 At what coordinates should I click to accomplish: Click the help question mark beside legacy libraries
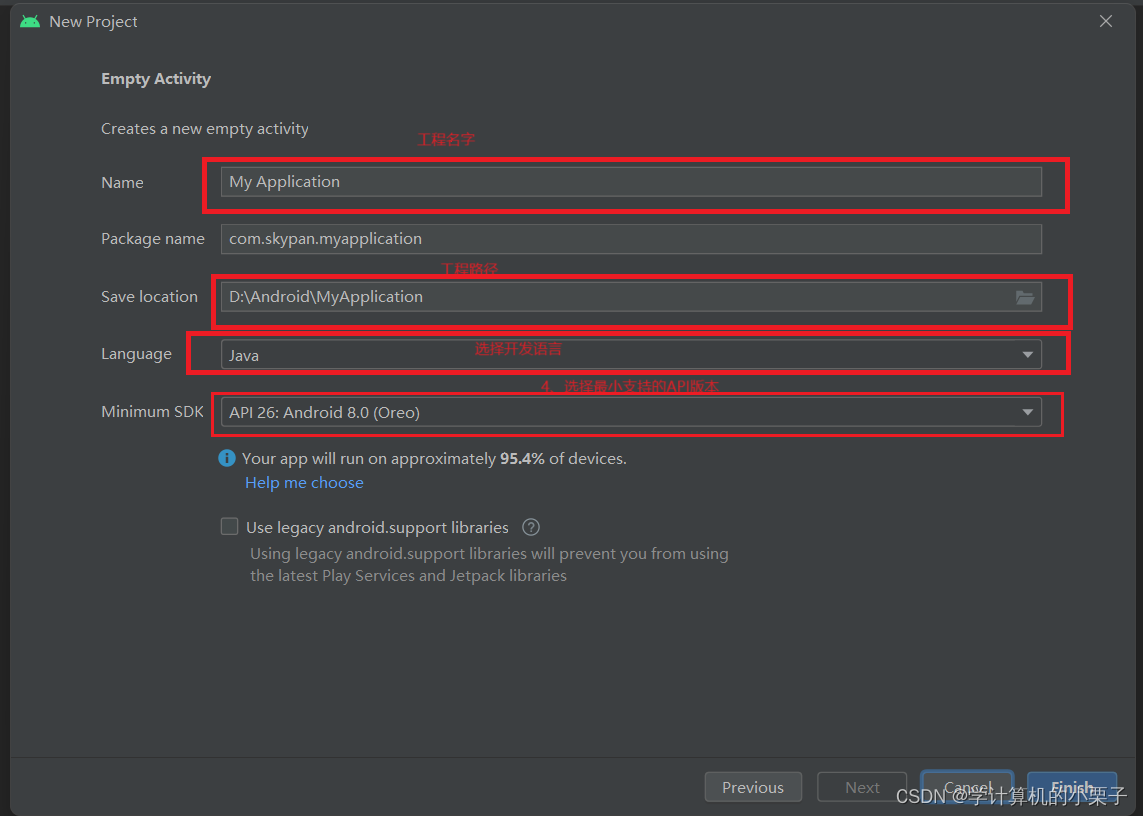click(531, 527)
